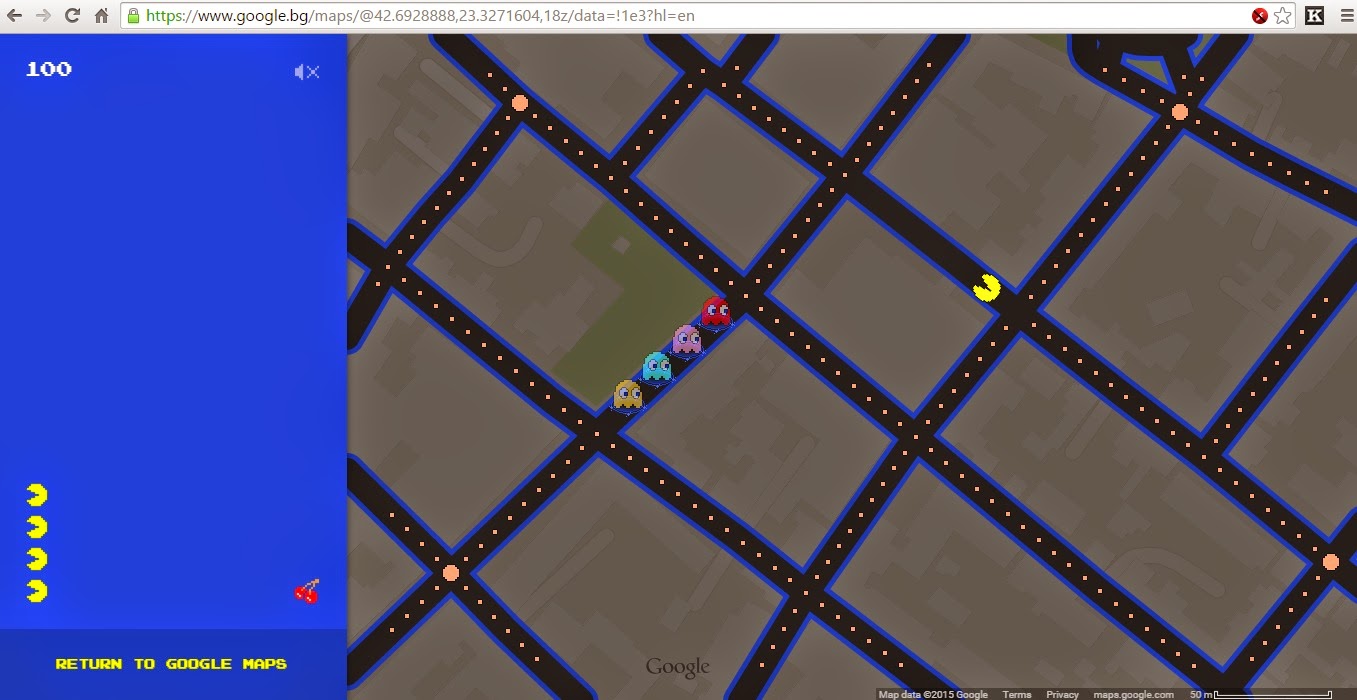Open the browser home page
The height and width of the screenshot is (700, 1357).
101,16
